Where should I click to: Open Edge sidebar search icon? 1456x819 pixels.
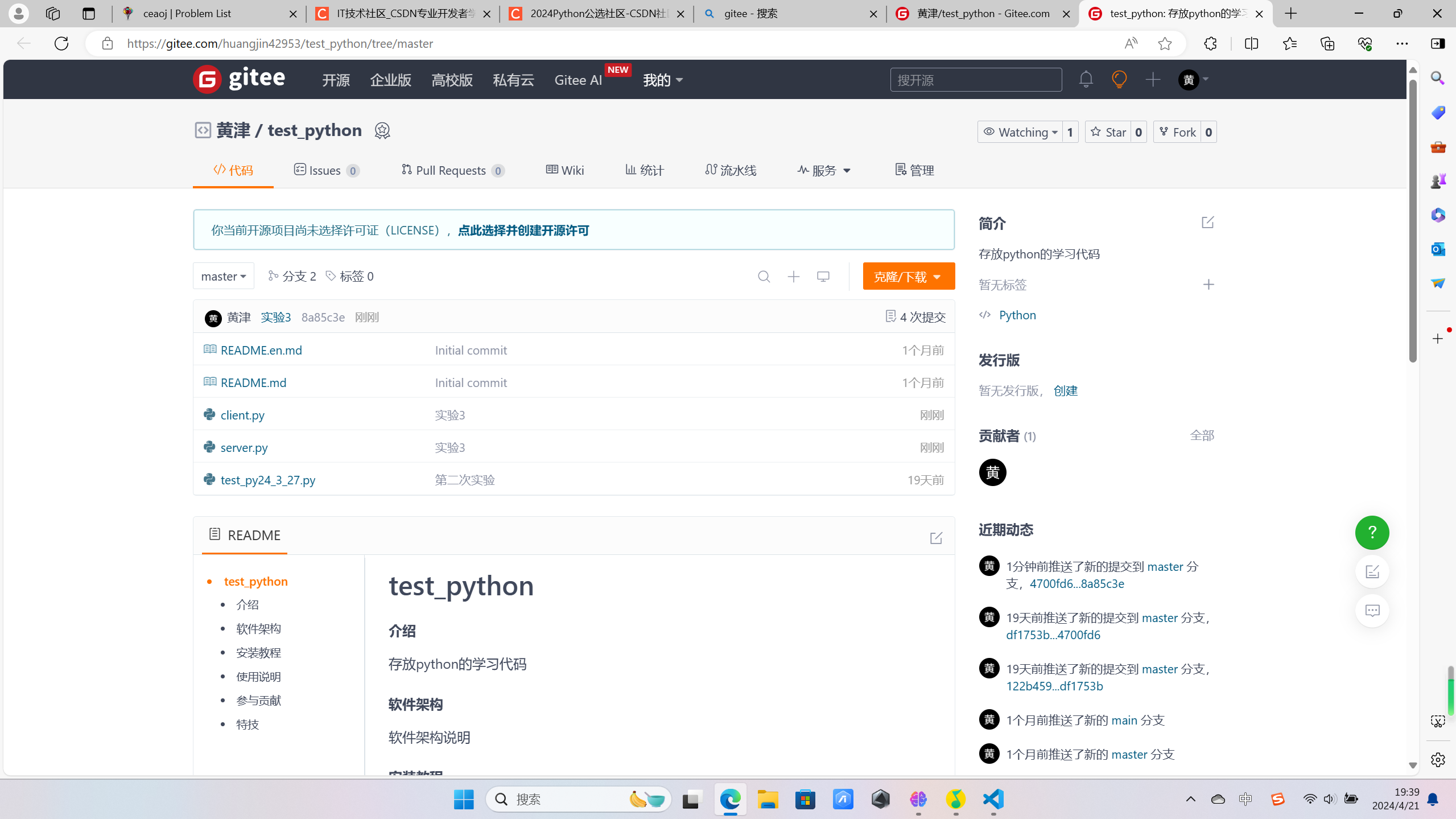(1438, 78)
